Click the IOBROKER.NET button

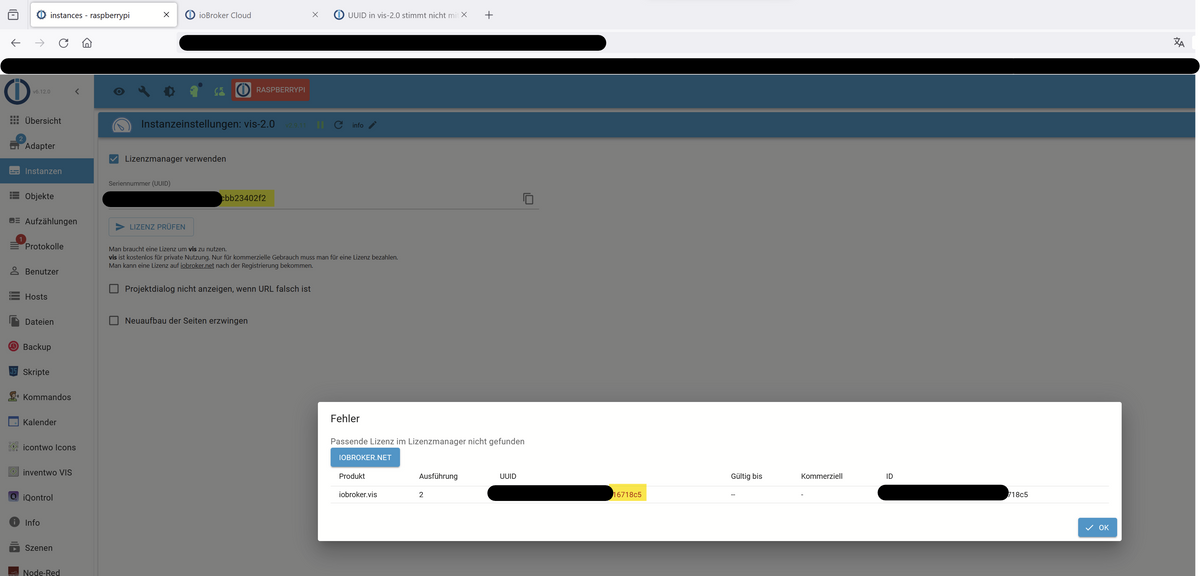(x=365, y=457)
